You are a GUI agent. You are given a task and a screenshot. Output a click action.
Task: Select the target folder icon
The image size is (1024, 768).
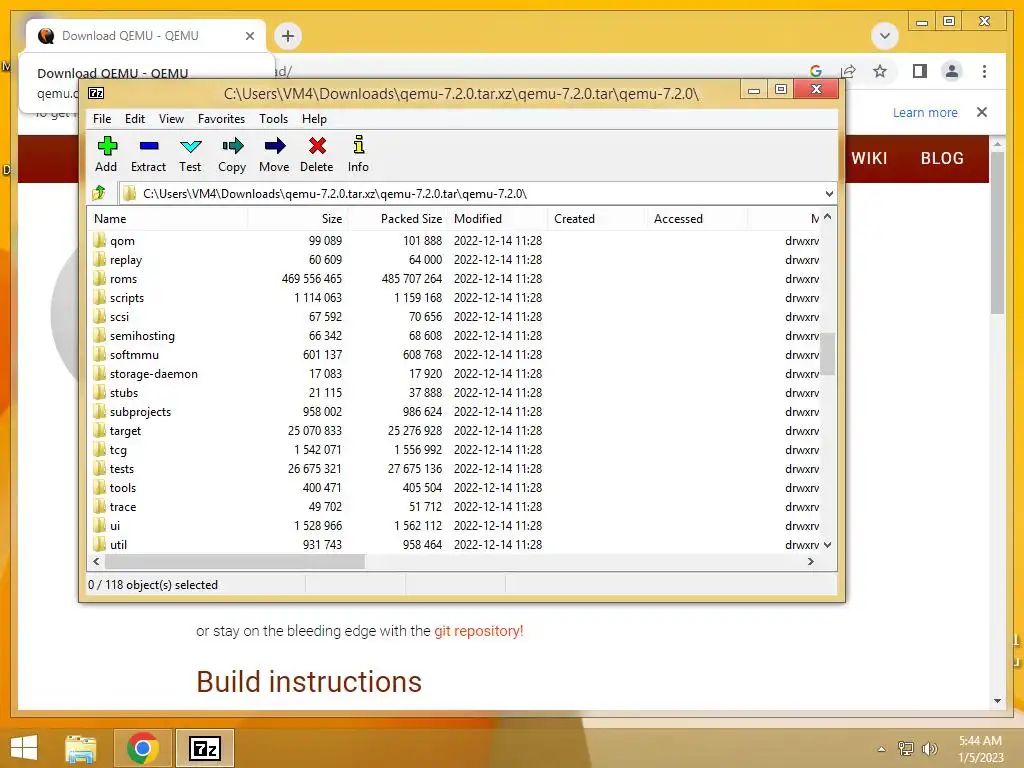point(99,430)
